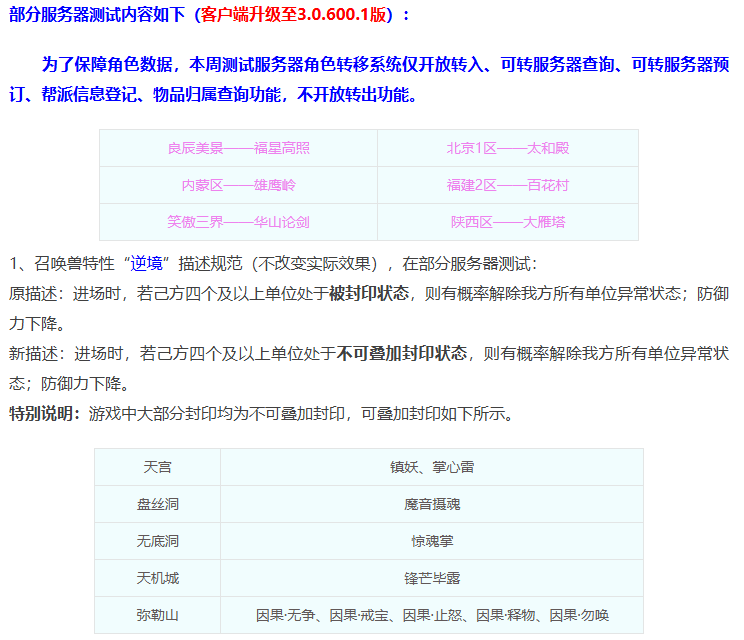Click the bold "被封印状态" text
744x640 pixels.
369,294
